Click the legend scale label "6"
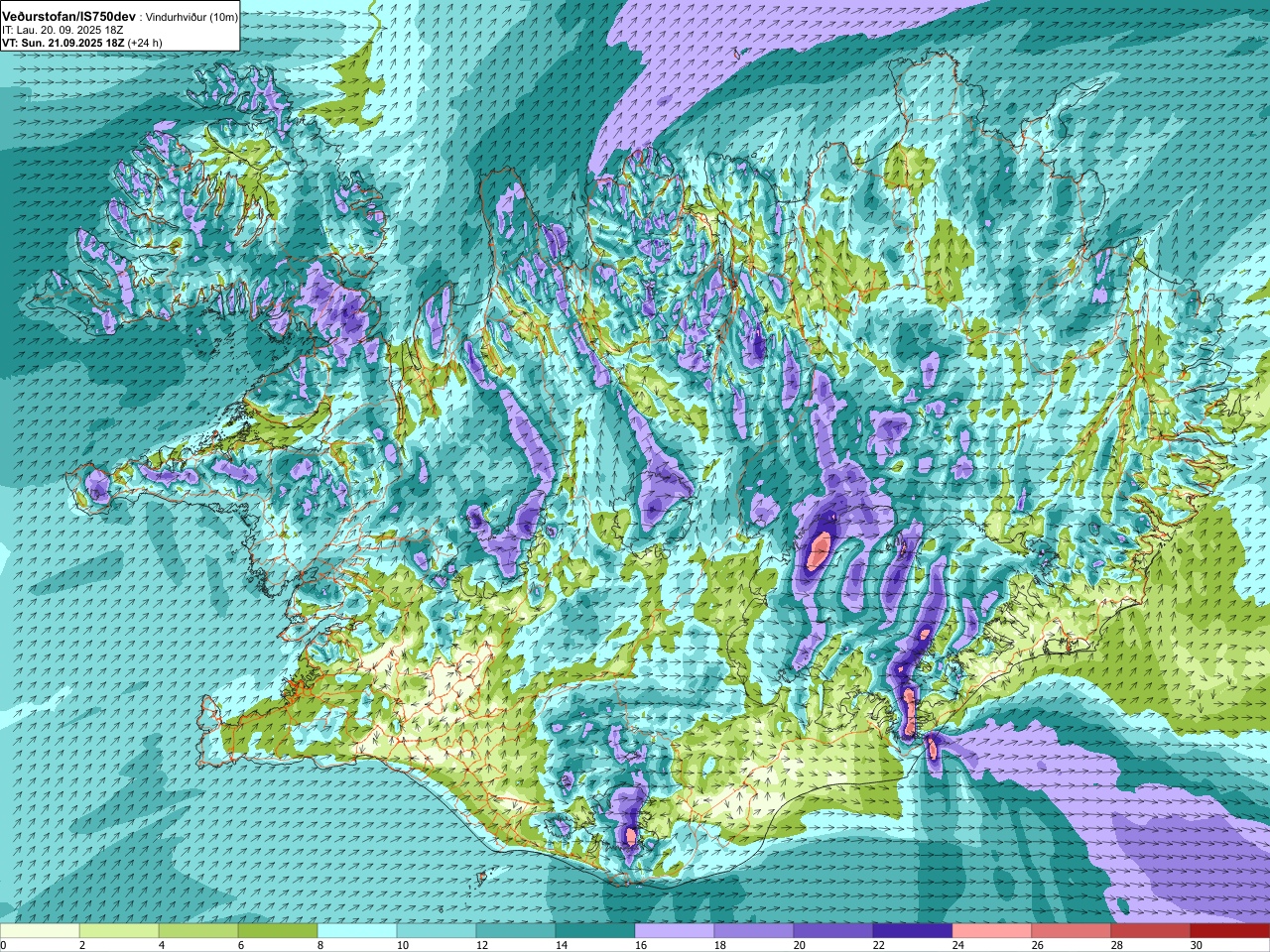1270x952 pixels. [x=243, y=945]
